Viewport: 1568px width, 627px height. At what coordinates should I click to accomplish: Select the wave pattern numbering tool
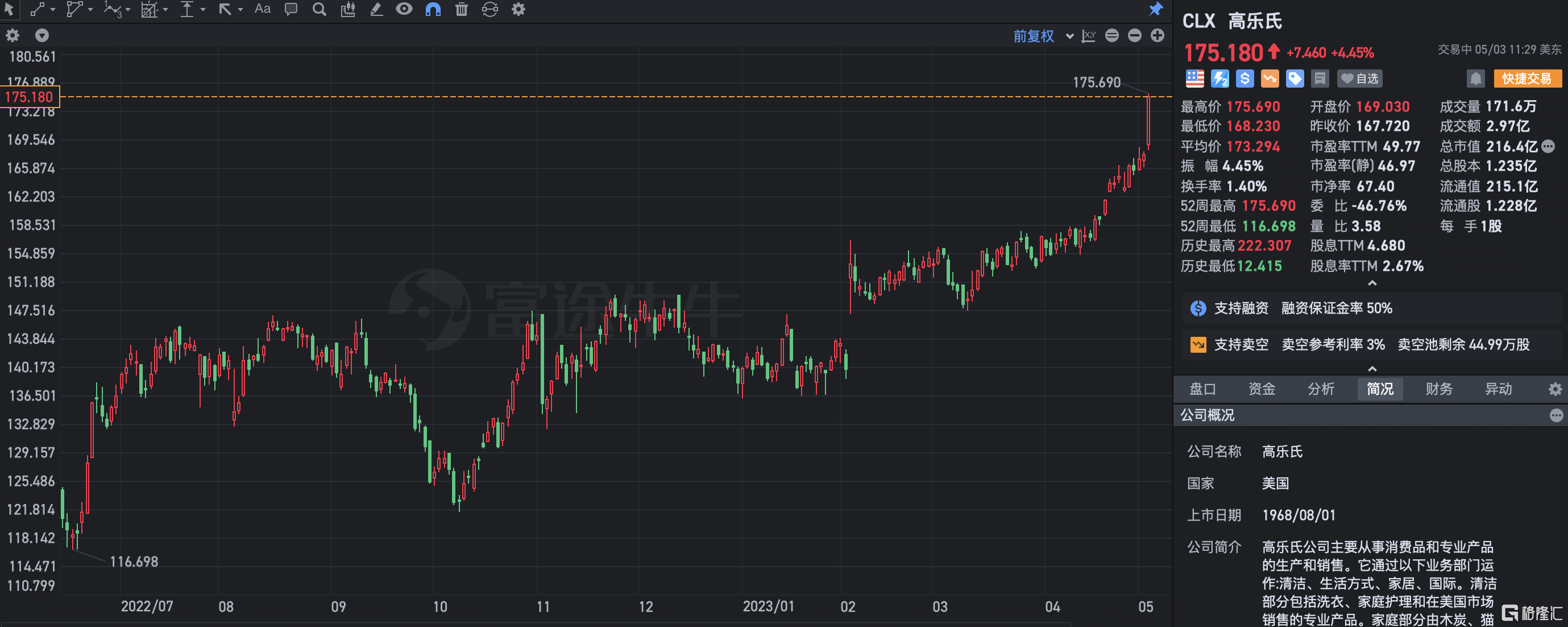(113, 9)
